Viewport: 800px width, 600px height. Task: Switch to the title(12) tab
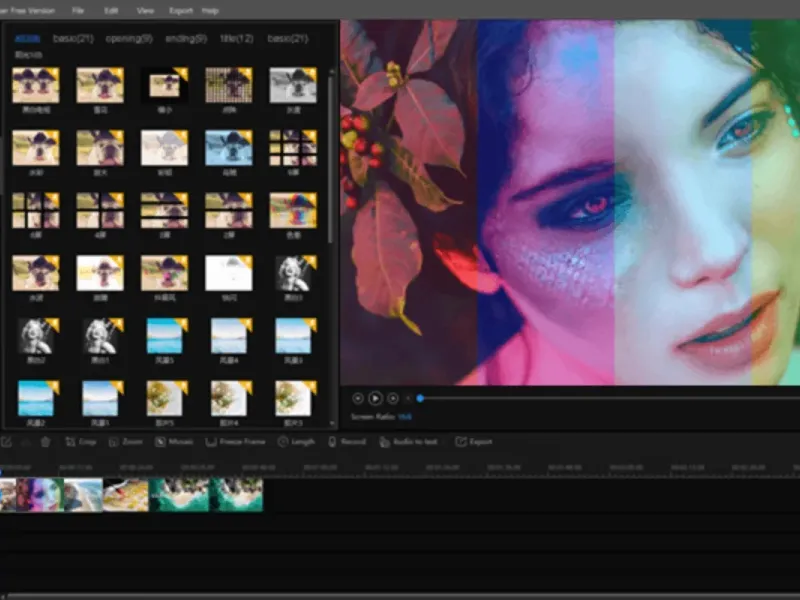tap(236, 38)
